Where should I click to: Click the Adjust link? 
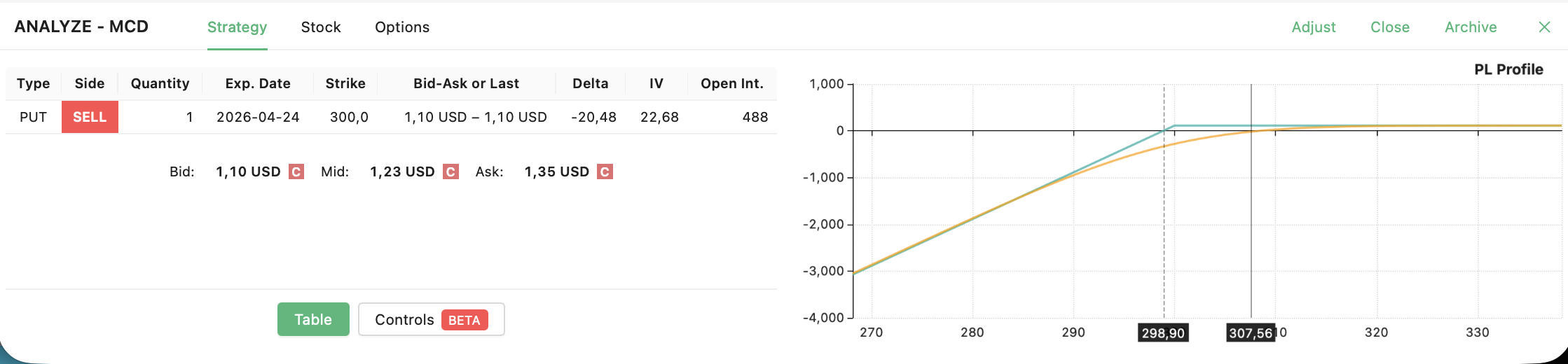[x=1314, y=27]
